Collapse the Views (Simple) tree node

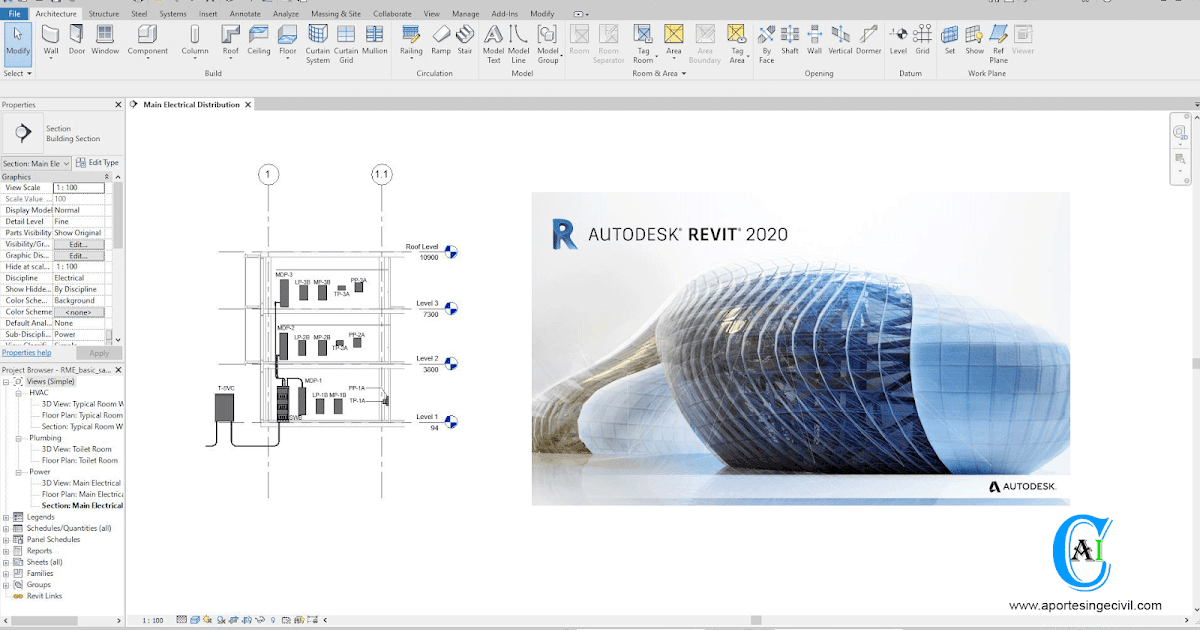tap(6, 382)
